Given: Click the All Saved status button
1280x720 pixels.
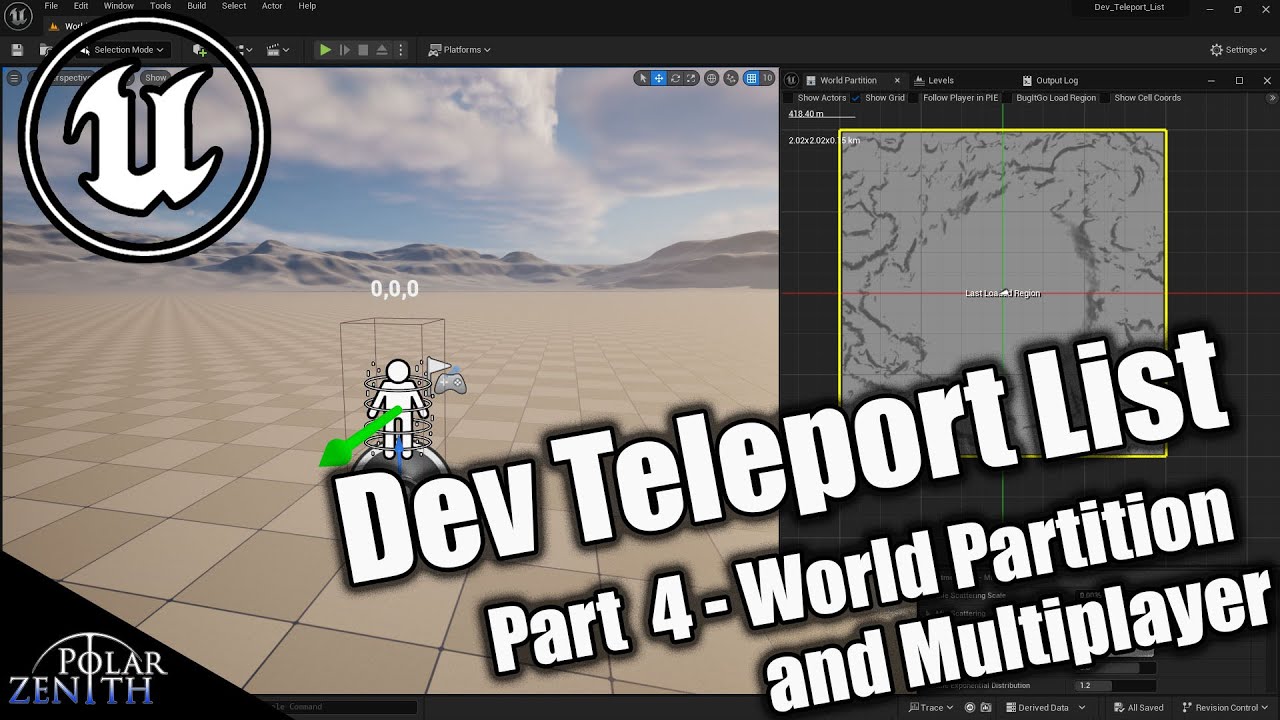Looking at the screenshot, I should click(1138, 707).
